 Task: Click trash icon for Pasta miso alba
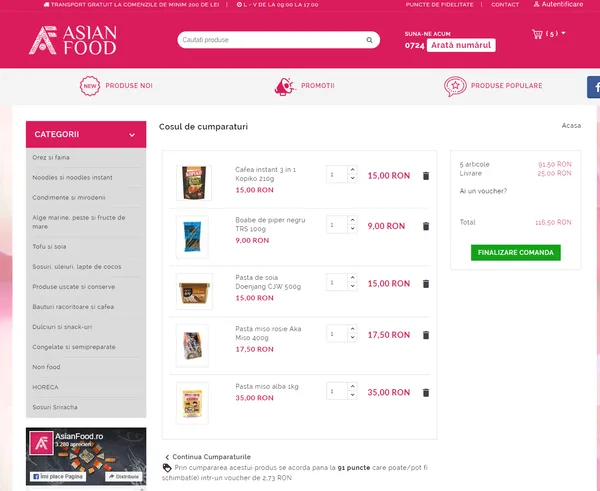coord(426,392)
